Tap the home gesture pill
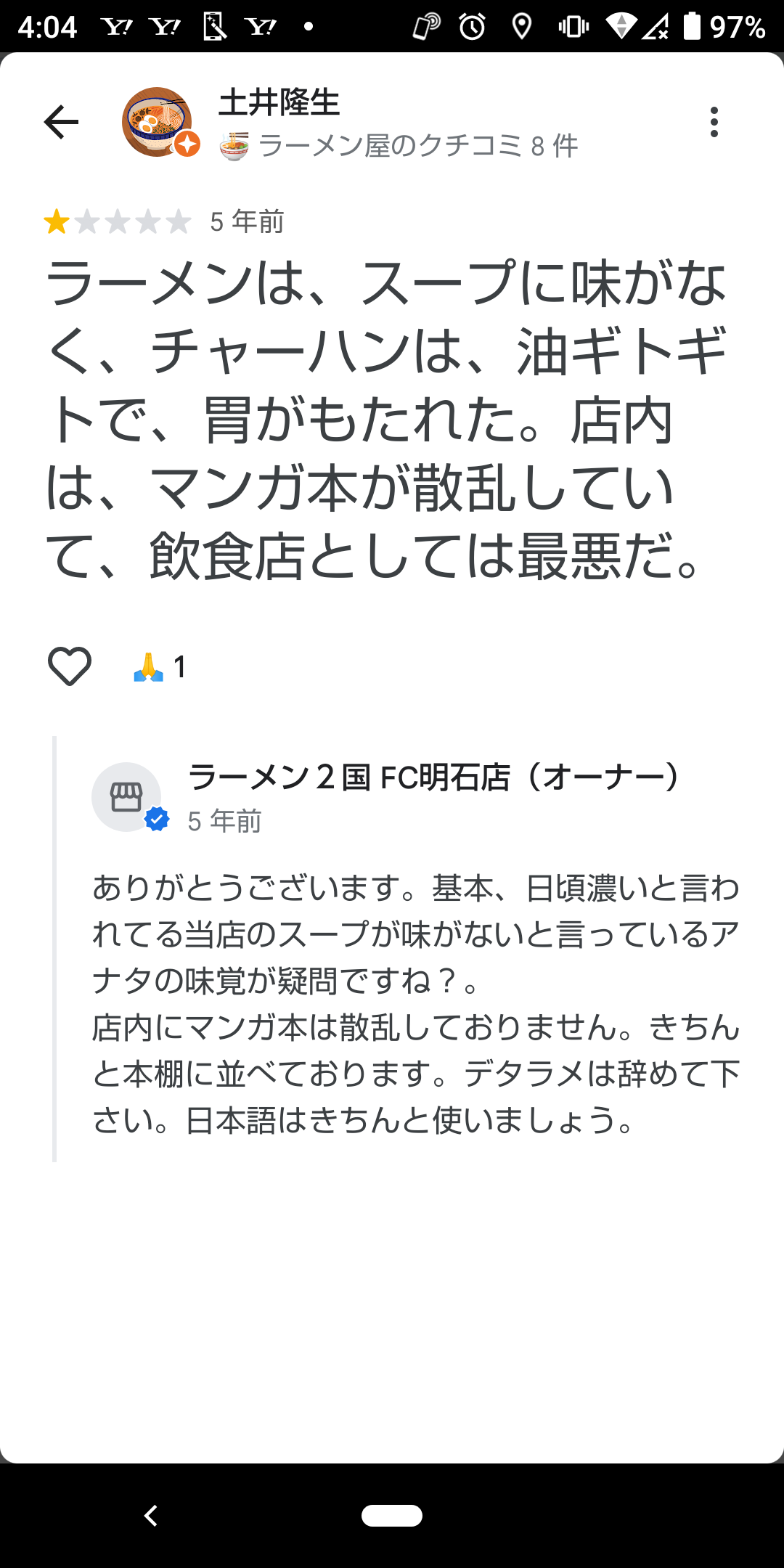Viewport: 784px width, 1568px height. (392, 1516)
